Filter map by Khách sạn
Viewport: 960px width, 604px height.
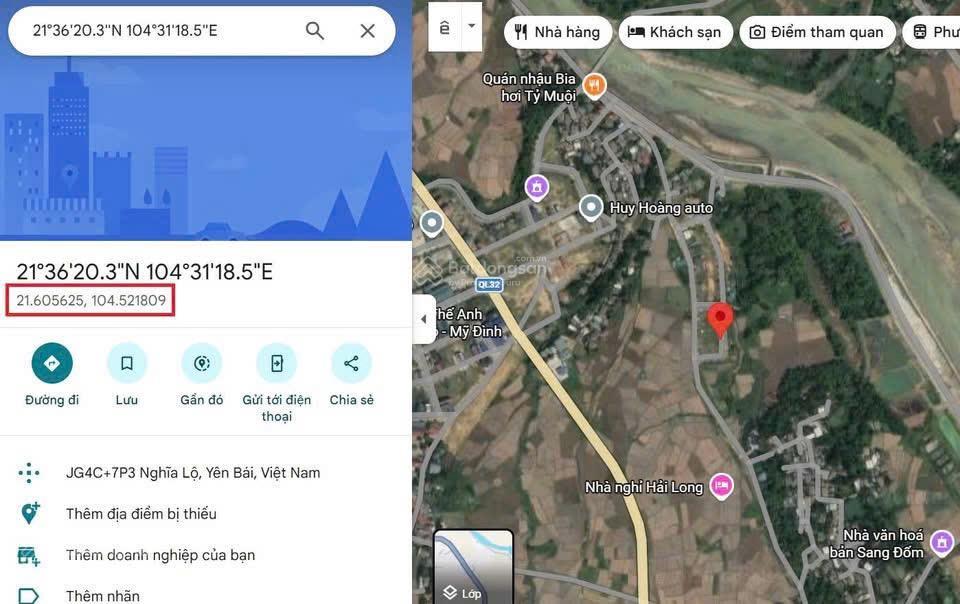(675, 32)
